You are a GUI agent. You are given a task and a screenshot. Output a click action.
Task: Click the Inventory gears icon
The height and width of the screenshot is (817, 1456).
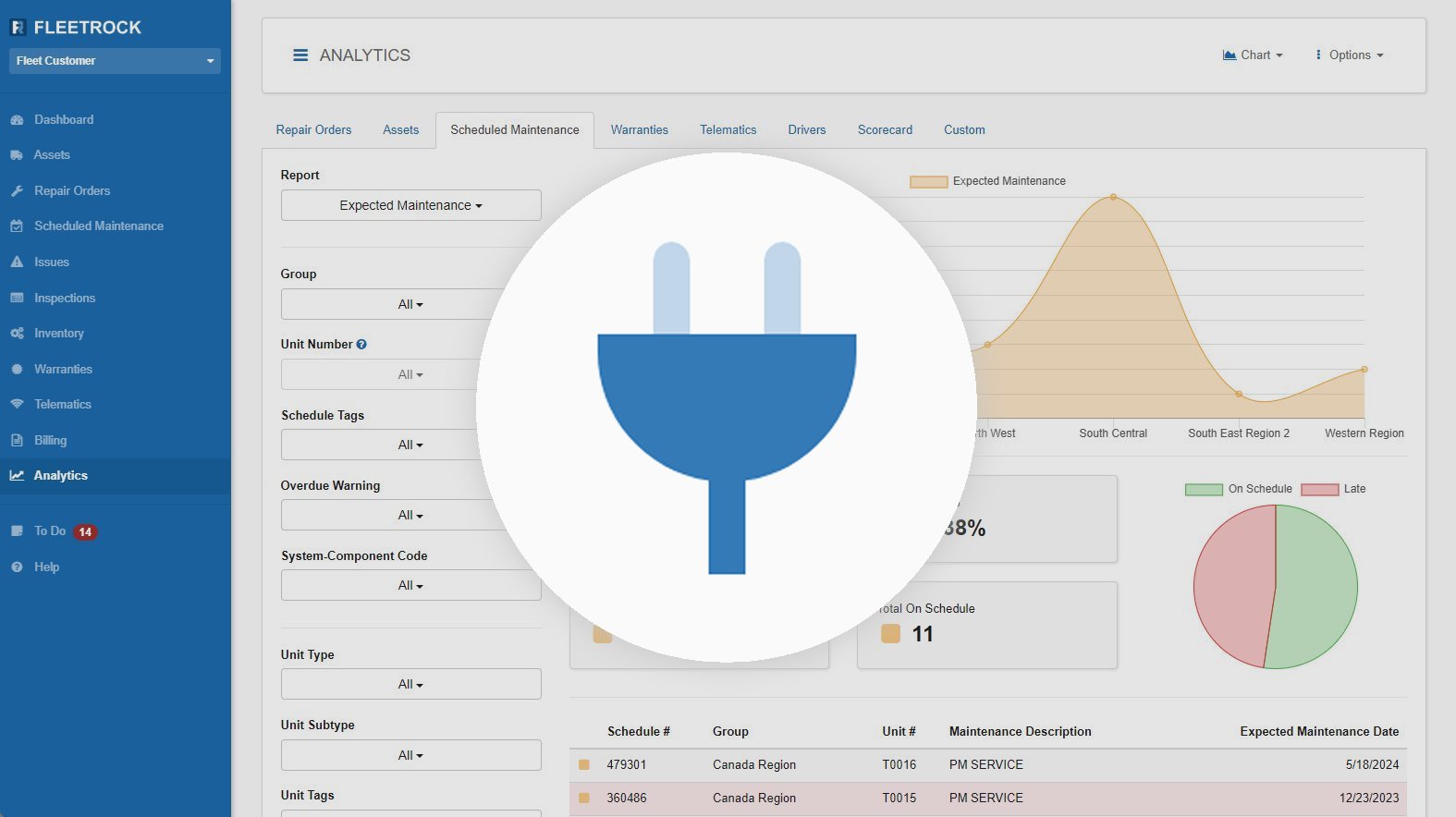[x=17, y=334]
